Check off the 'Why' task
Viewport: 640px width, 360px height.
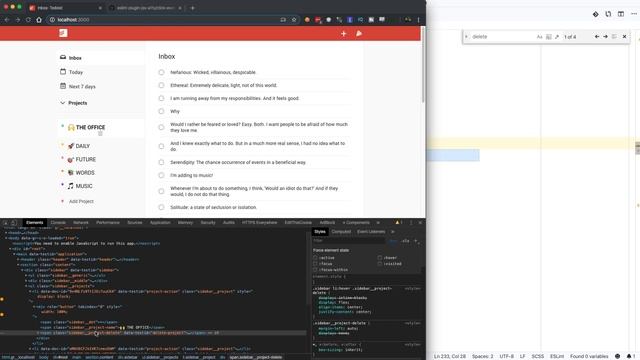[x=161, y=111]
